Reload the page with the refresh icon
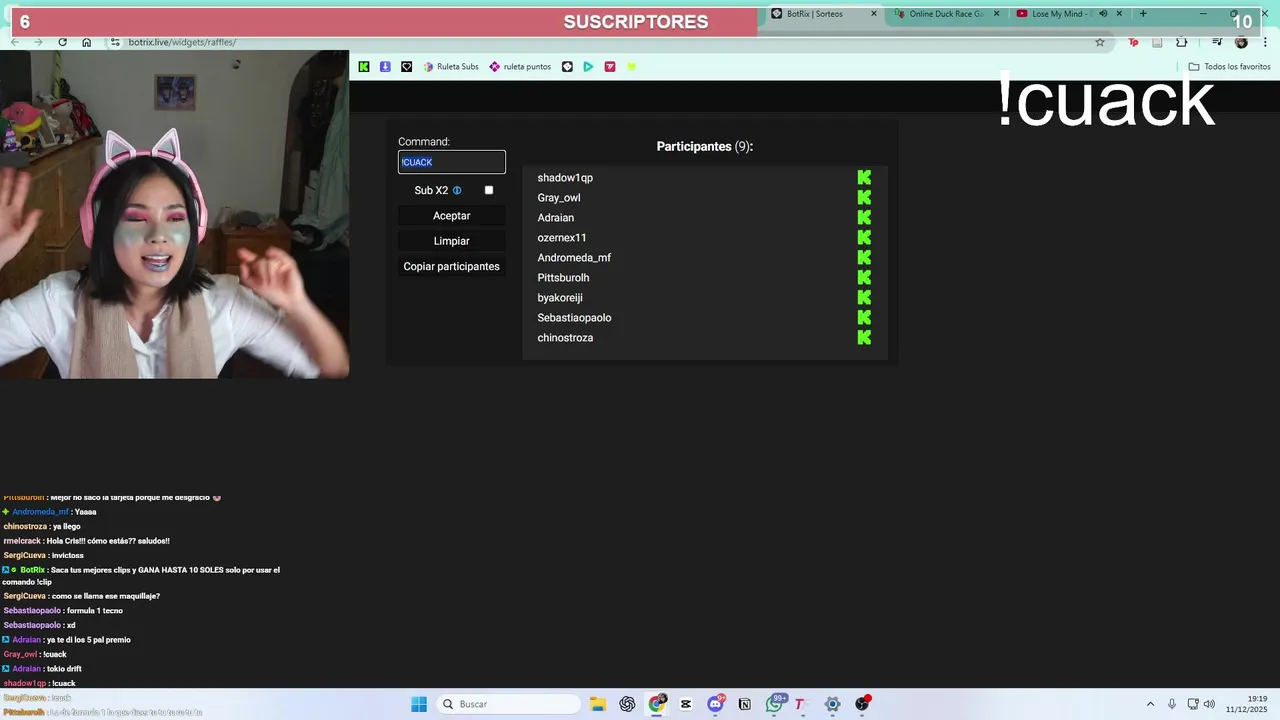The height and width of the screenshot is (720, 1280). (62, 42)
